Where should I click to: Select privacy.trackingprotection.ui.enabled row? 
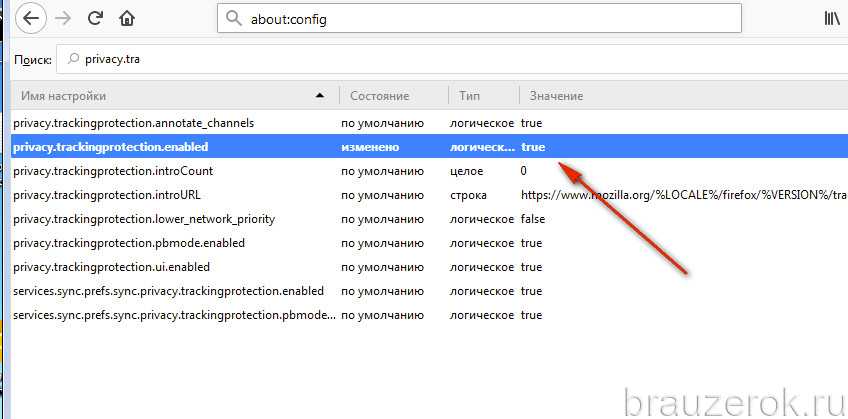tap(429, 267)
